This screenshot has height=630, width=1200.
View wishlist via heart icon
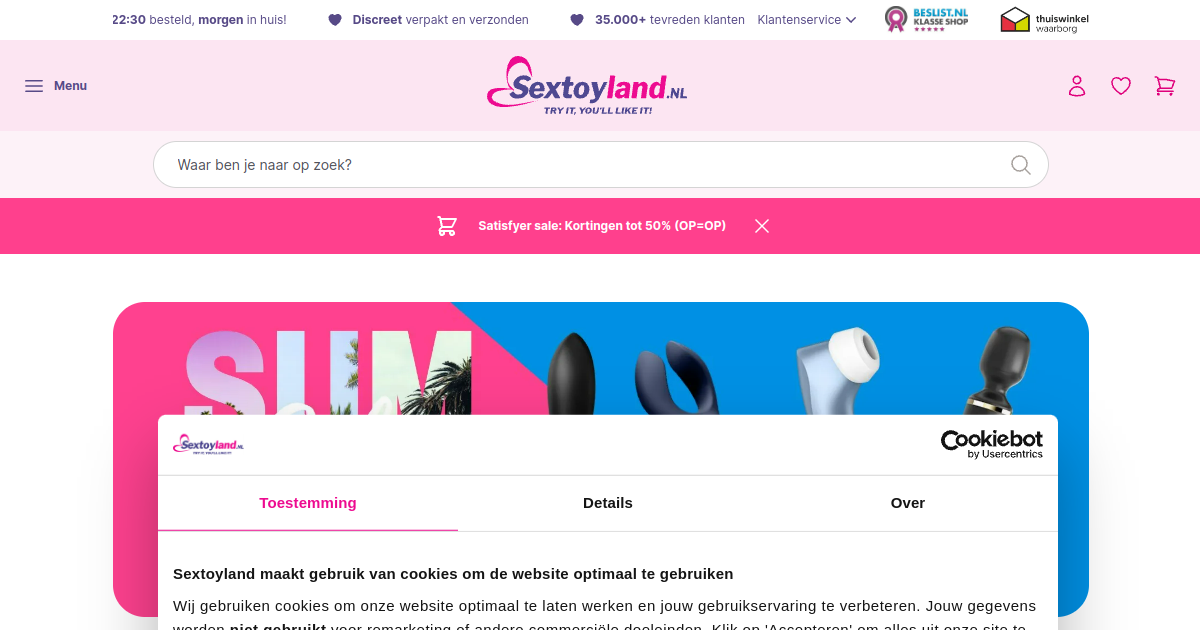click(x=1121, y=86)
